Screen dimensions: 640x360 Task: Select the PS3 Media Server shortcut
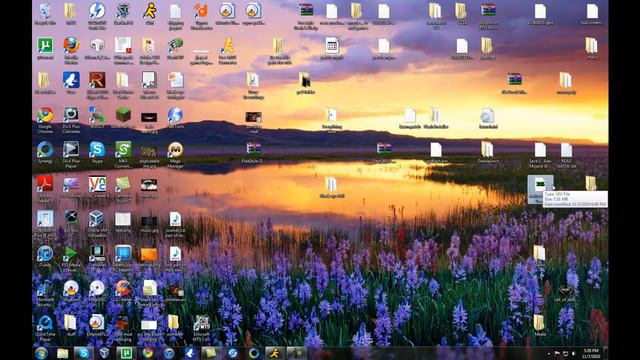click(x=71, y=258)
